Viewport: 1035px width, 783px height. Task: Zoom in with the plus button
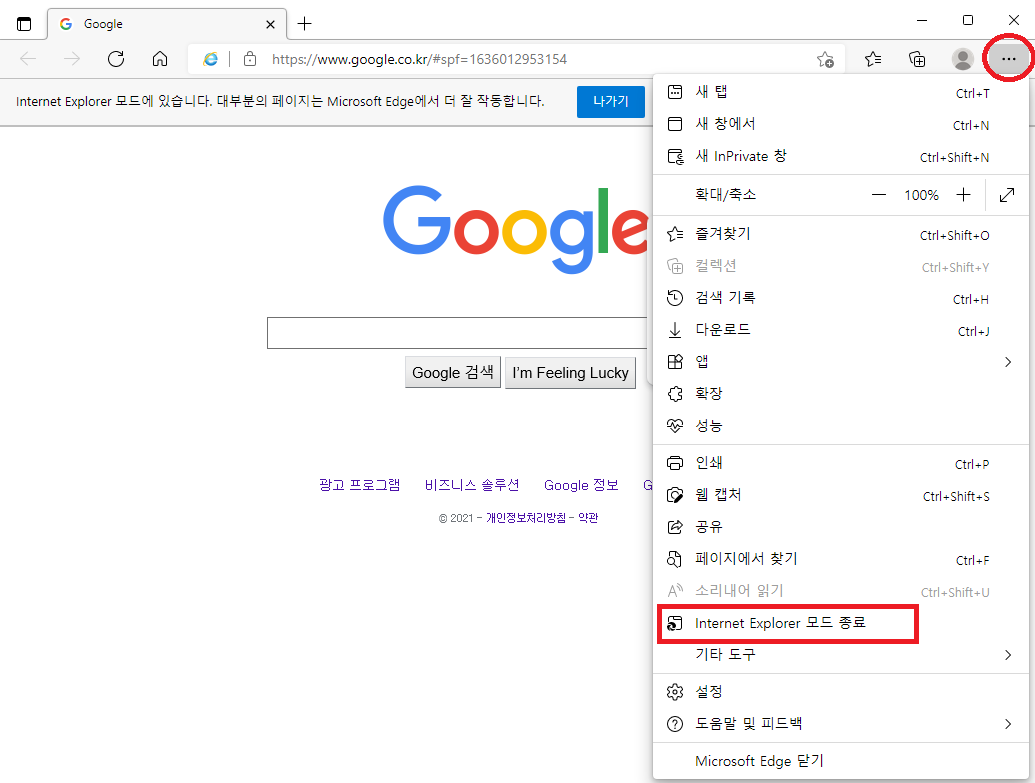tap(964, 195)
